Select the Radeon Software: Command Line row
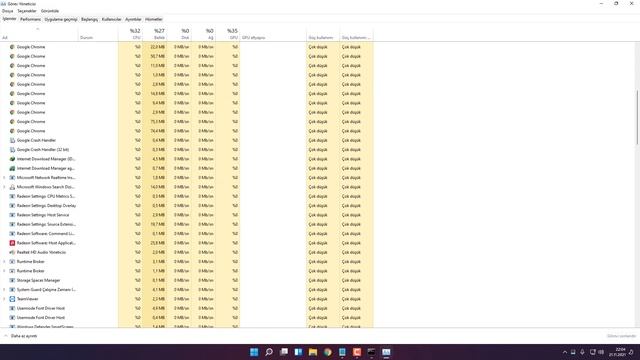640x360 pixels. coord(187,233)
